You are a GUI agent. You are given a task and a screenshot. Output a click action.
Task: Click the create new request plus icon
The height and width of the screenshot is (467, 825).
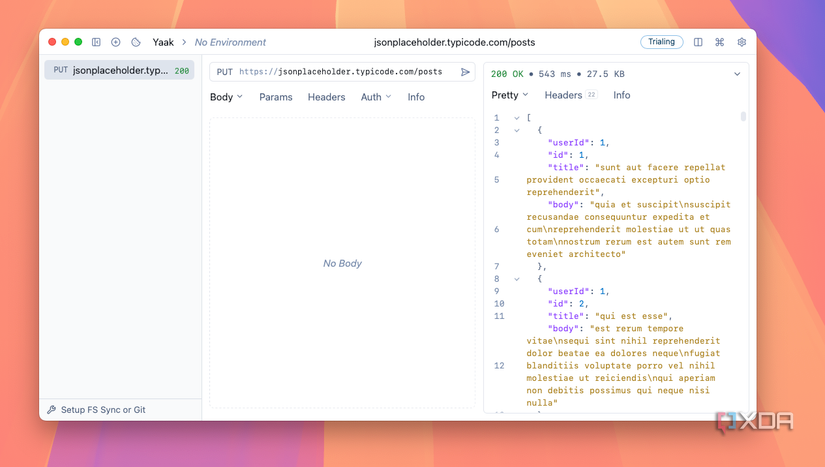116,42
